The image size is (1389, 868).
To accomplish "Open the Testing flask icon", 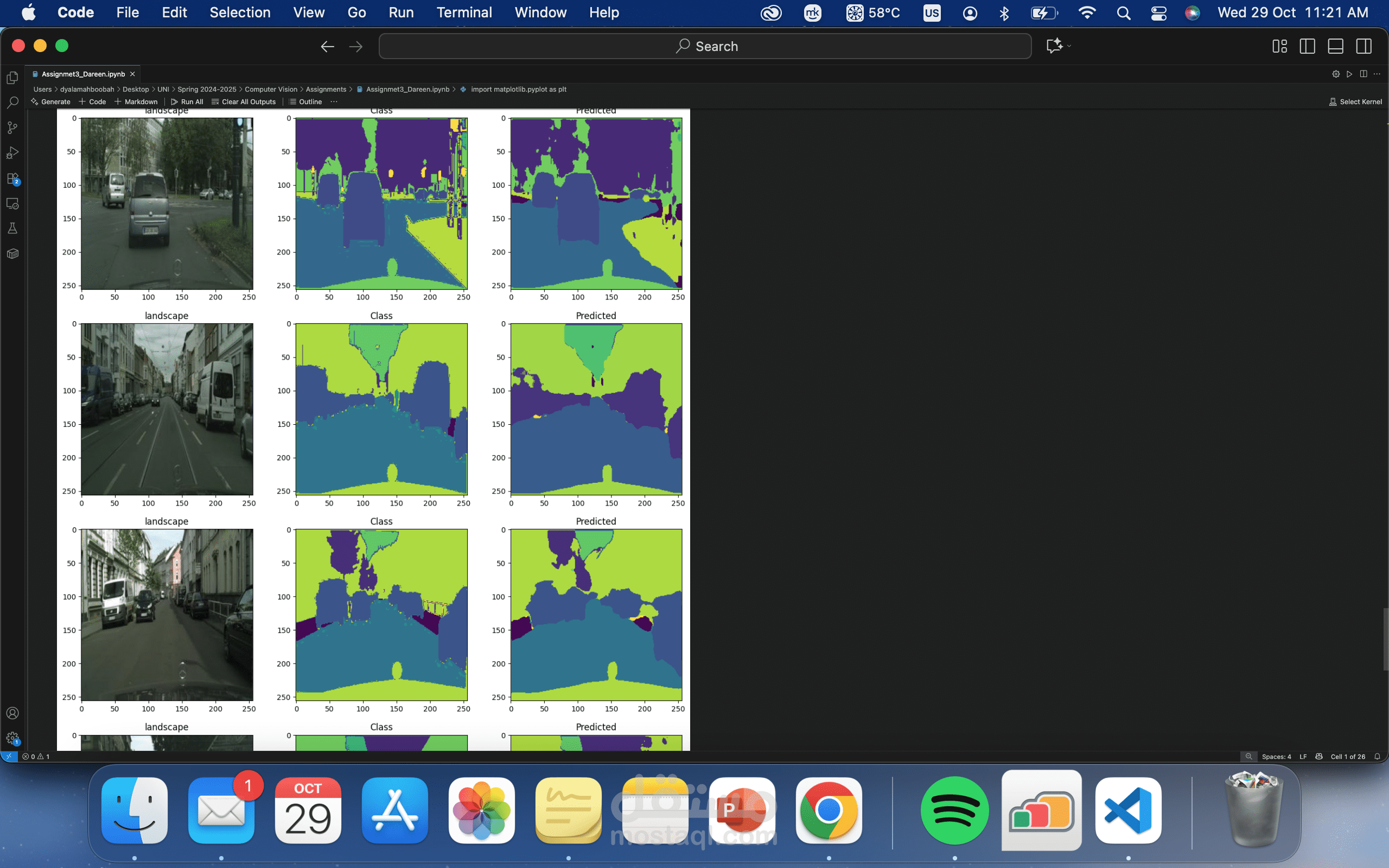I will click(x=12, y=228).
